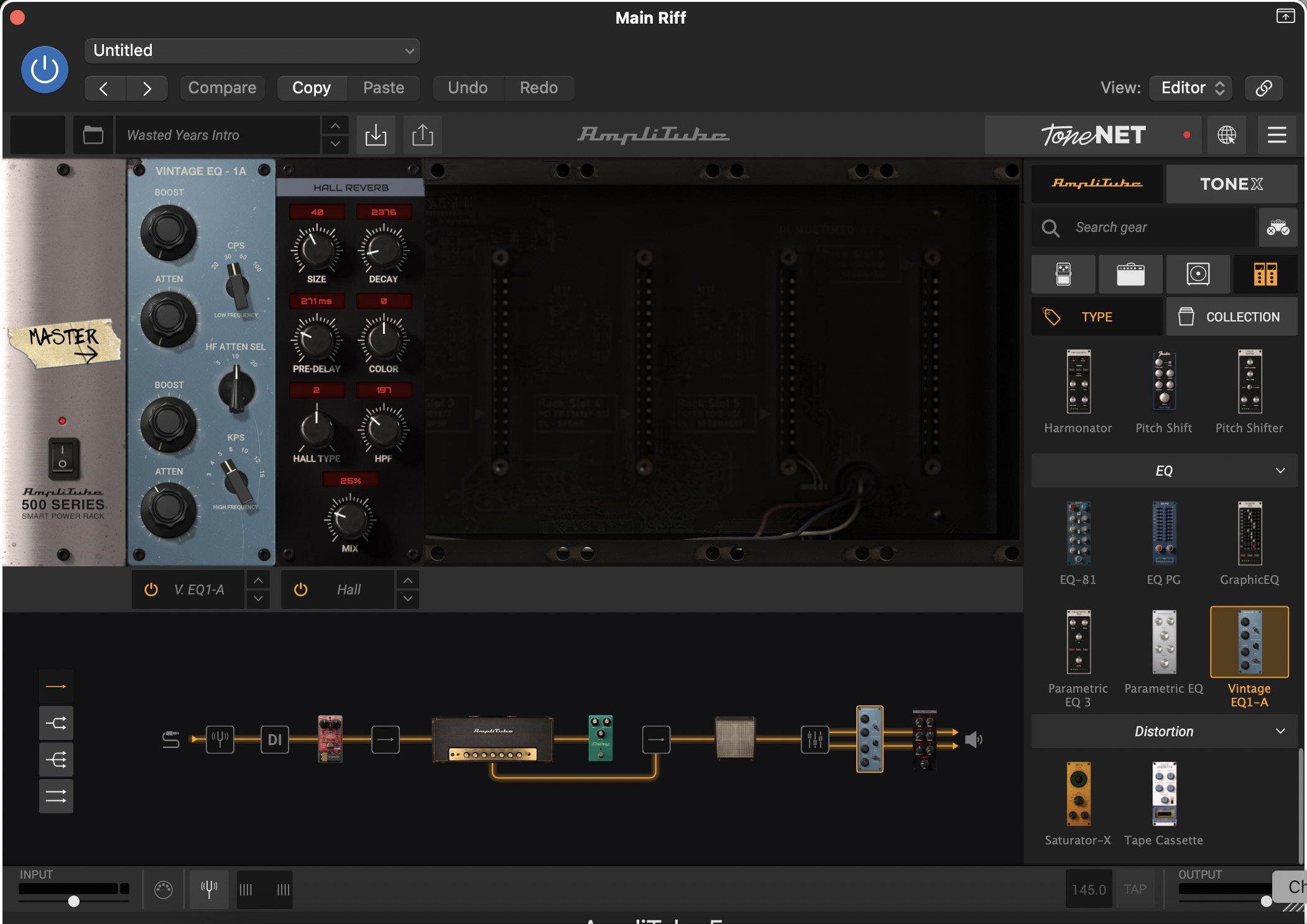
Task: Open the preset browser folder icon
Action: [x=93, y=135]
